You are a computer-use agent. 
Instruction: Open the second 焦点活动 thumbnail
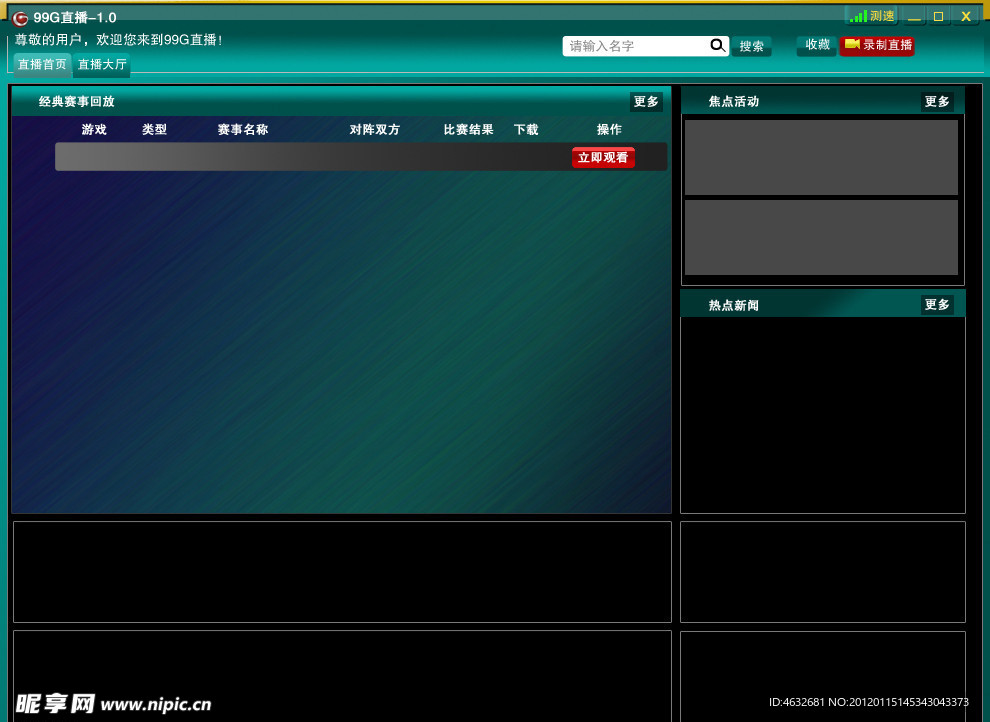click(821, 237)
